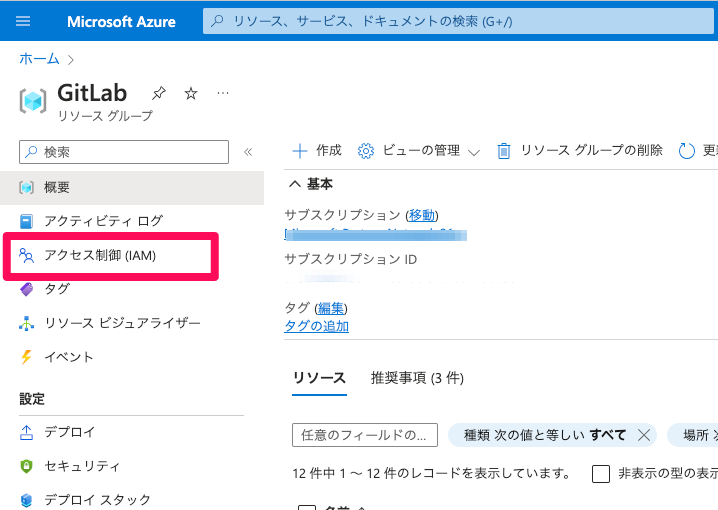Click the blurred subscription name link

click(375, 235)
